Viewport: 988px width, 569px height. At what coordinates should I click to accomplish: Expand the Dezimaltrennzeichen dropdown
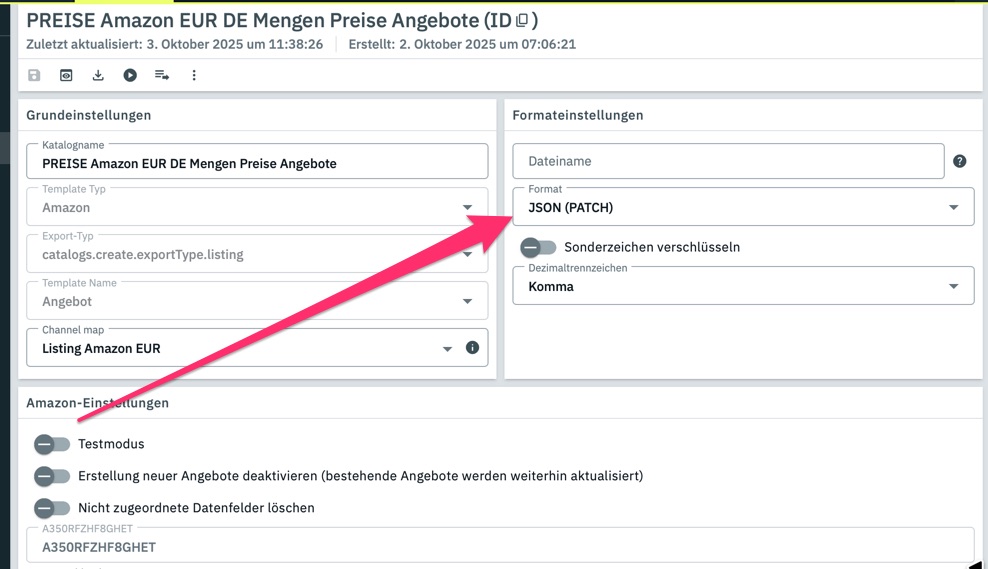(x=742, y=286)
